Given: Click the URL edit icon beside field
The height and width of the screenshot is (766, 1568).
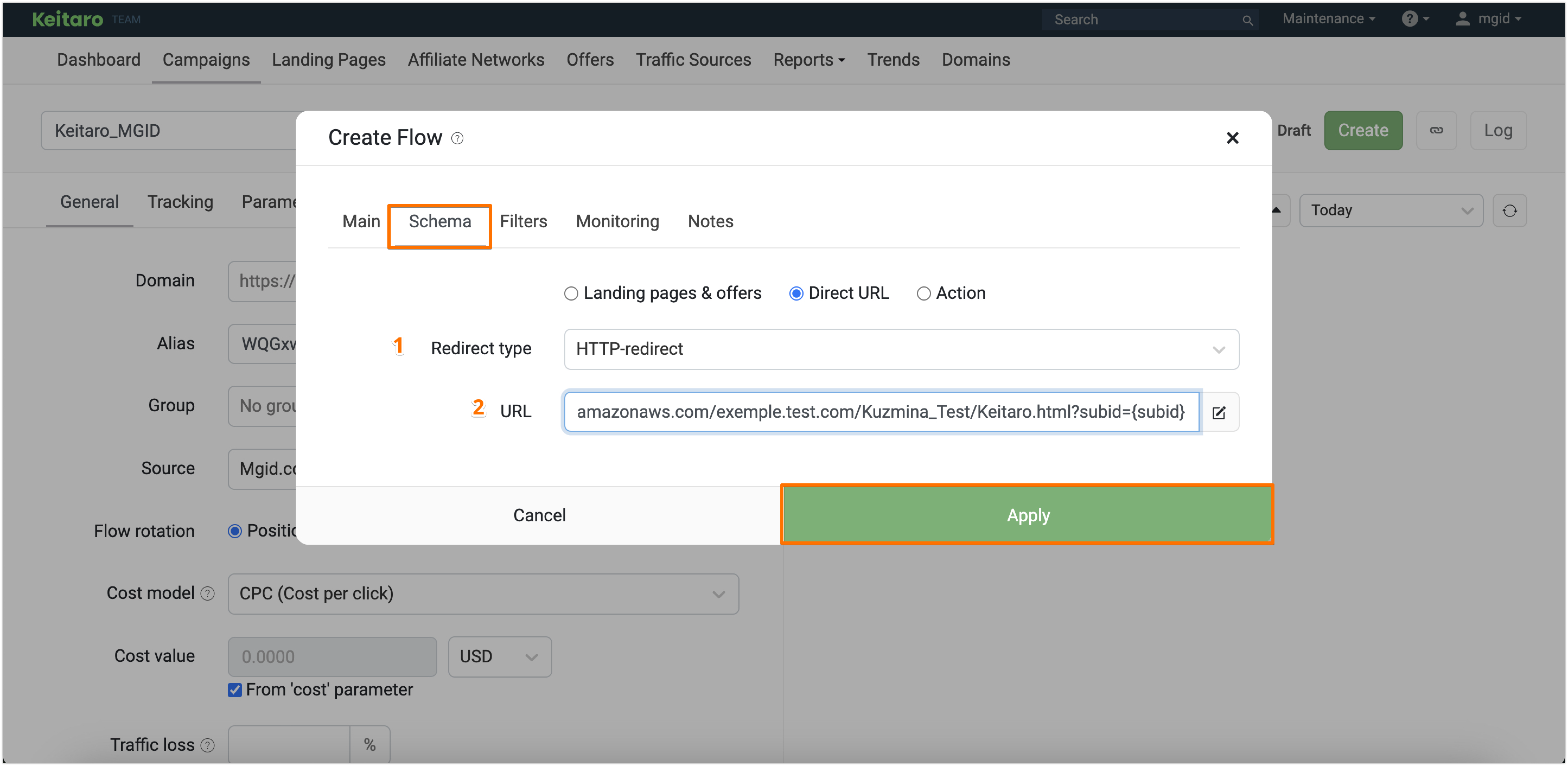Looking at the screenshot, I should click(x=1219, y=413).
